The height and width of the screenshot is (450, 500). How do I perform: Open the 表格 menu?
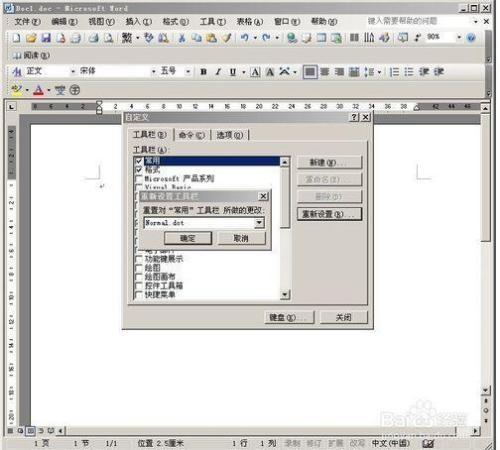[249, 22]
